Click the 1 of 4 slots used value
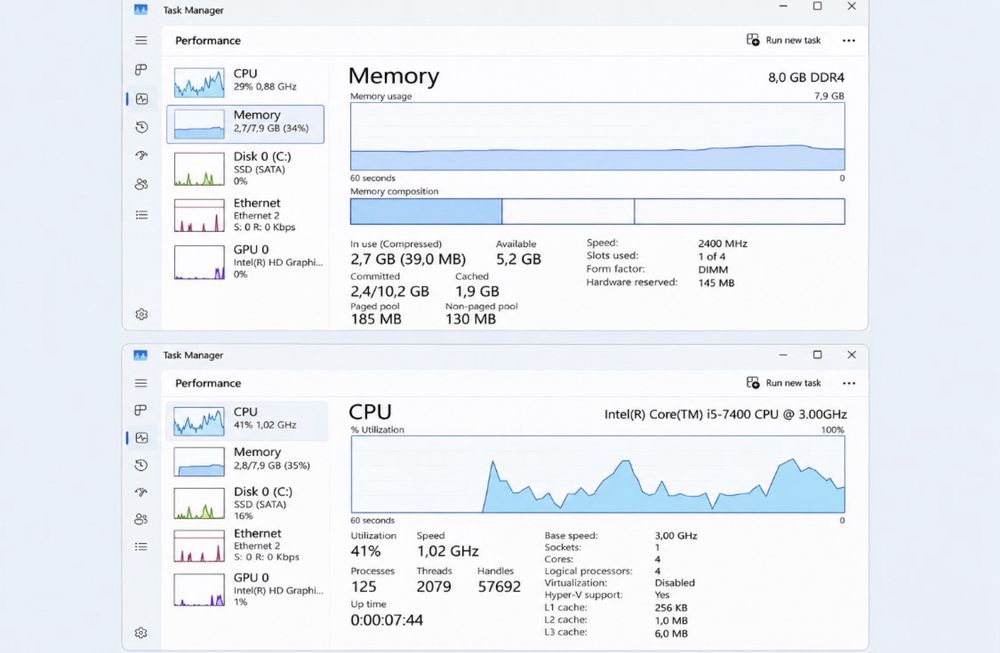Screen dimensions: 1000x653 pos(712,256)
